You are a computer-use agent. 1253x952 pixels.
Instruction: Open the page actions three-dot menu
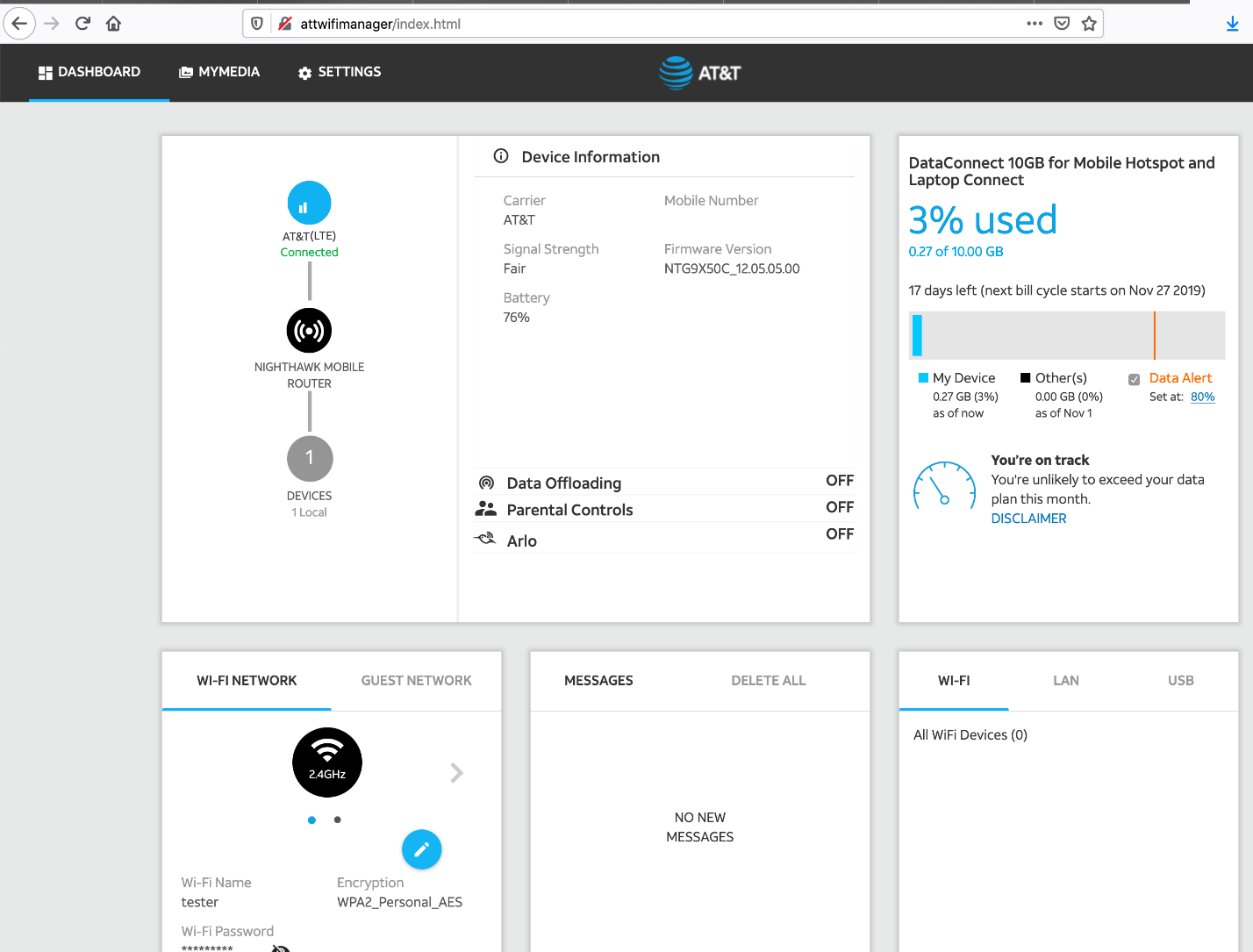[x=1035, y=24]
